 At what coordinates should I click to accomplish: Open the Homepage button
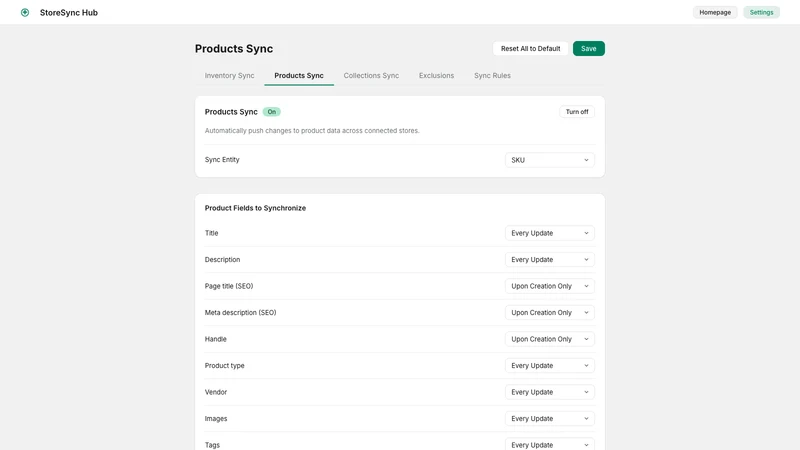[x=715, y=12]
